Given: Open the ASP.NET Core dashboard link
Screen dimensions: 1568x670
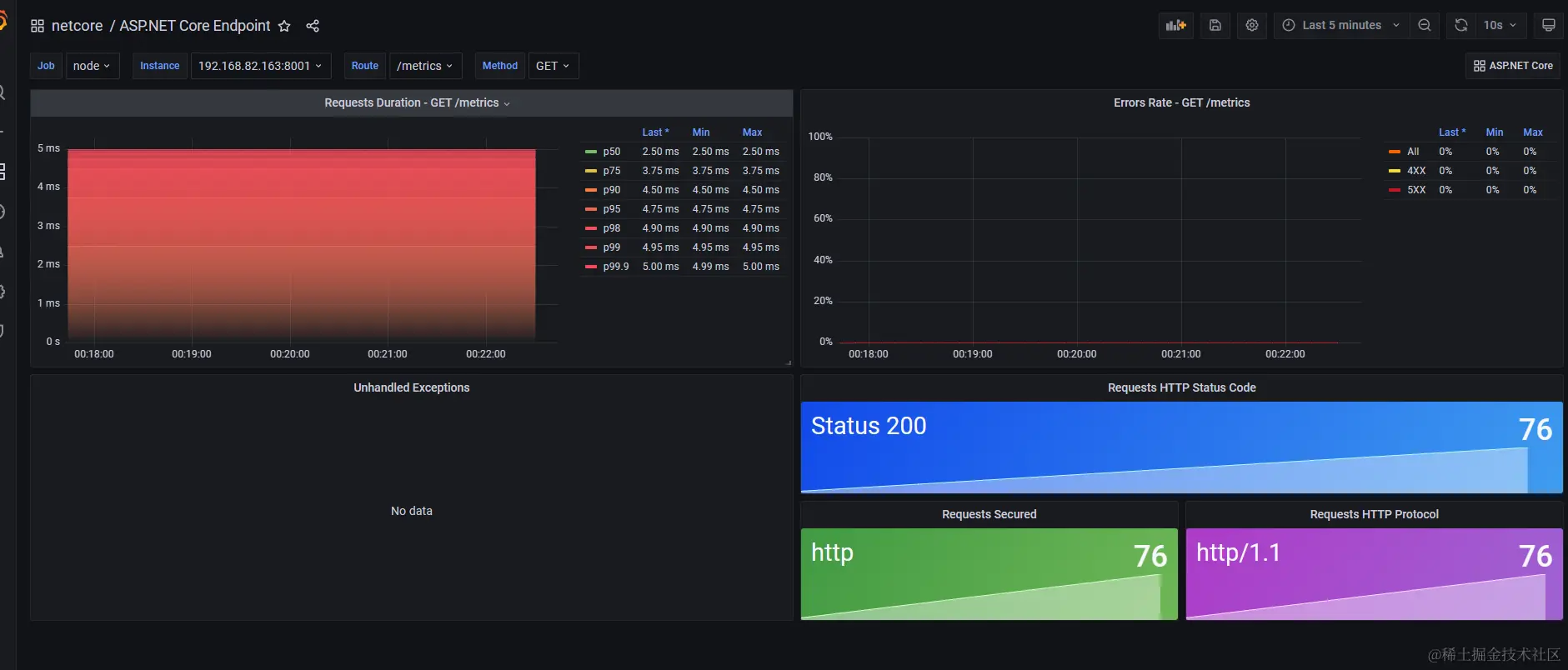Looking at the screenshot, I should pyautogui.click(x=1513, y=66).
